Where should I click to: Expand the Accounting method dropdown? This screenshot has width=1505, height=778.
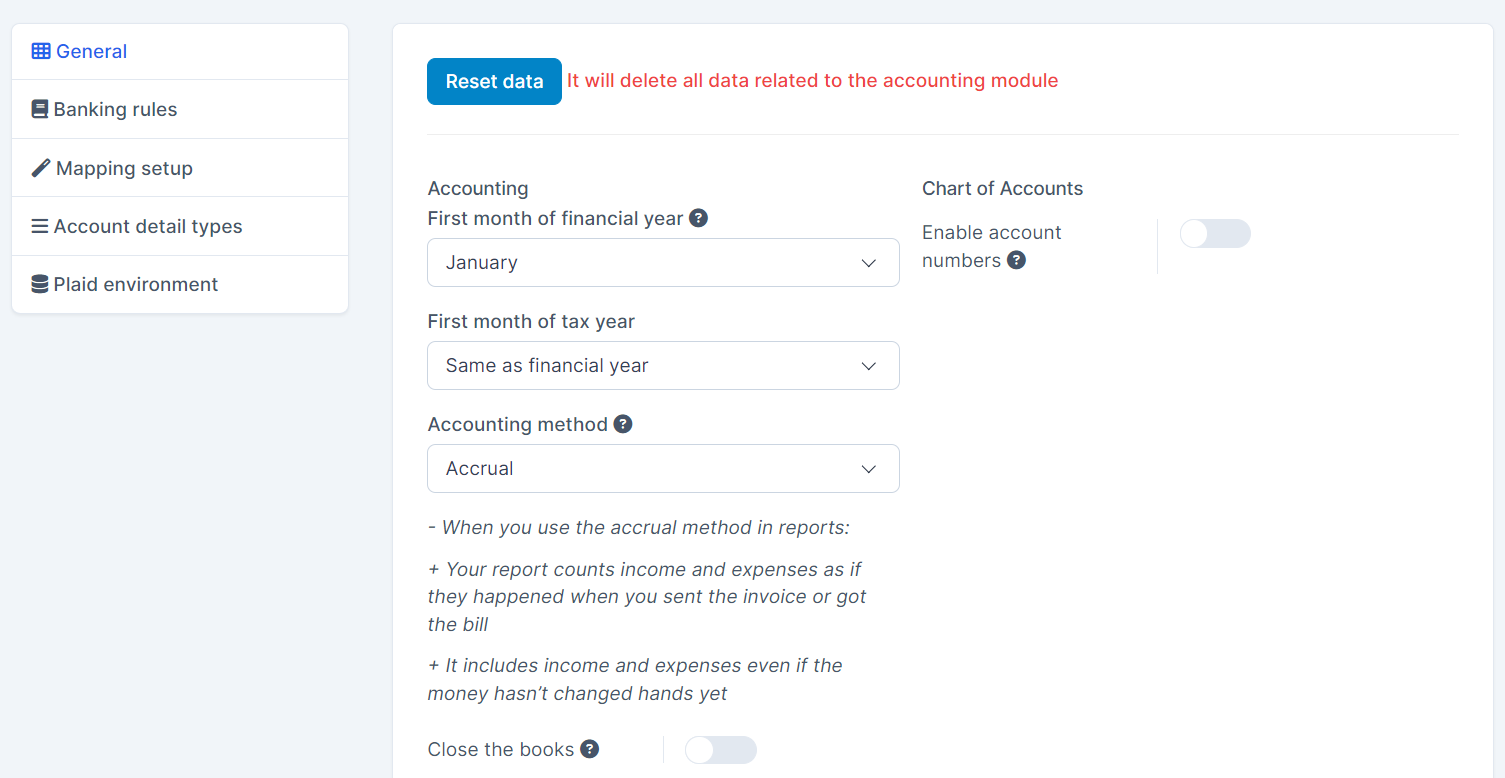(663, 469)
